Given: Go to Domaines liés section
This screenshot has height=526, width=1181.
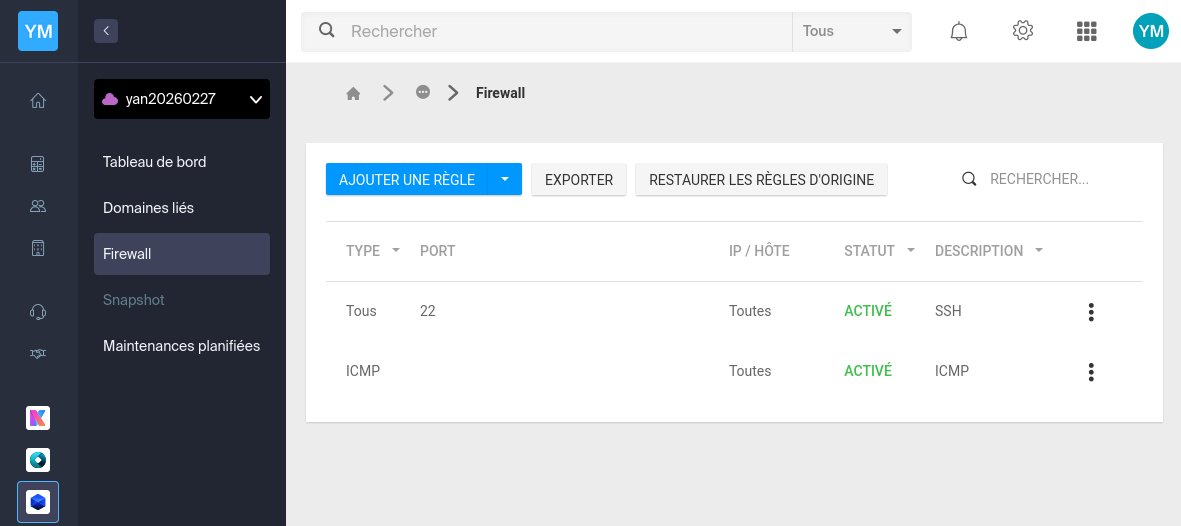Looking at the screenshot, I should tap(148, 208).
